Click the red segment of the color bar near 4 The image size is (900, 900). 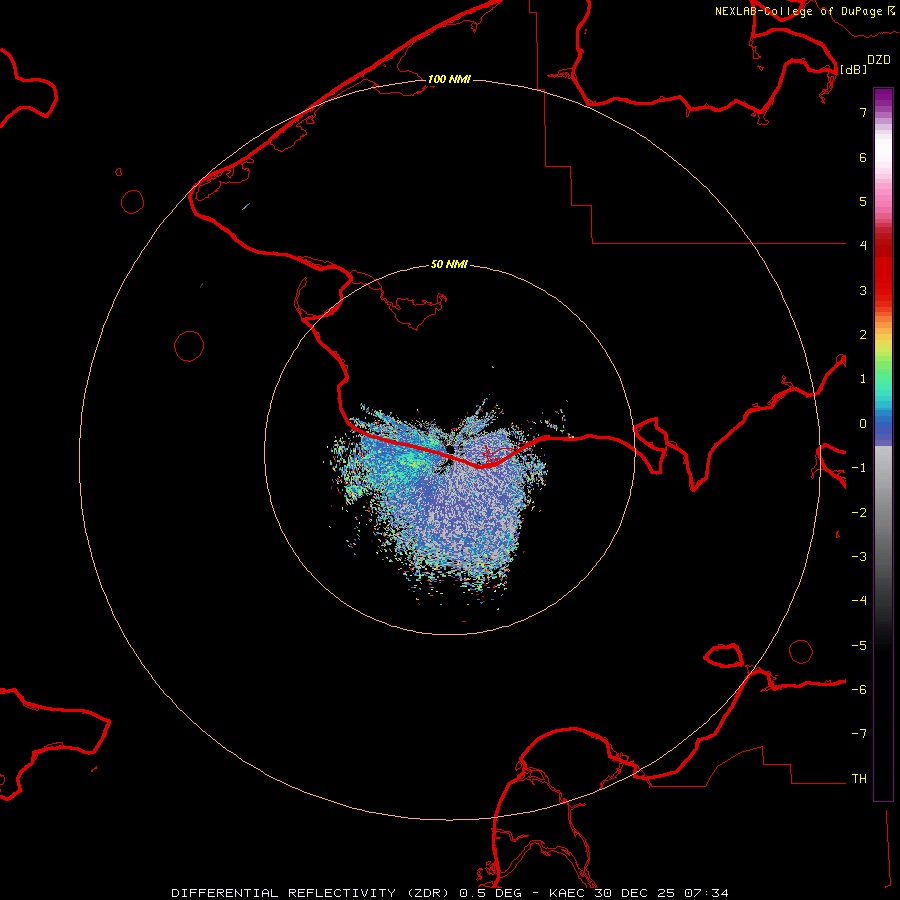point(883,247)
